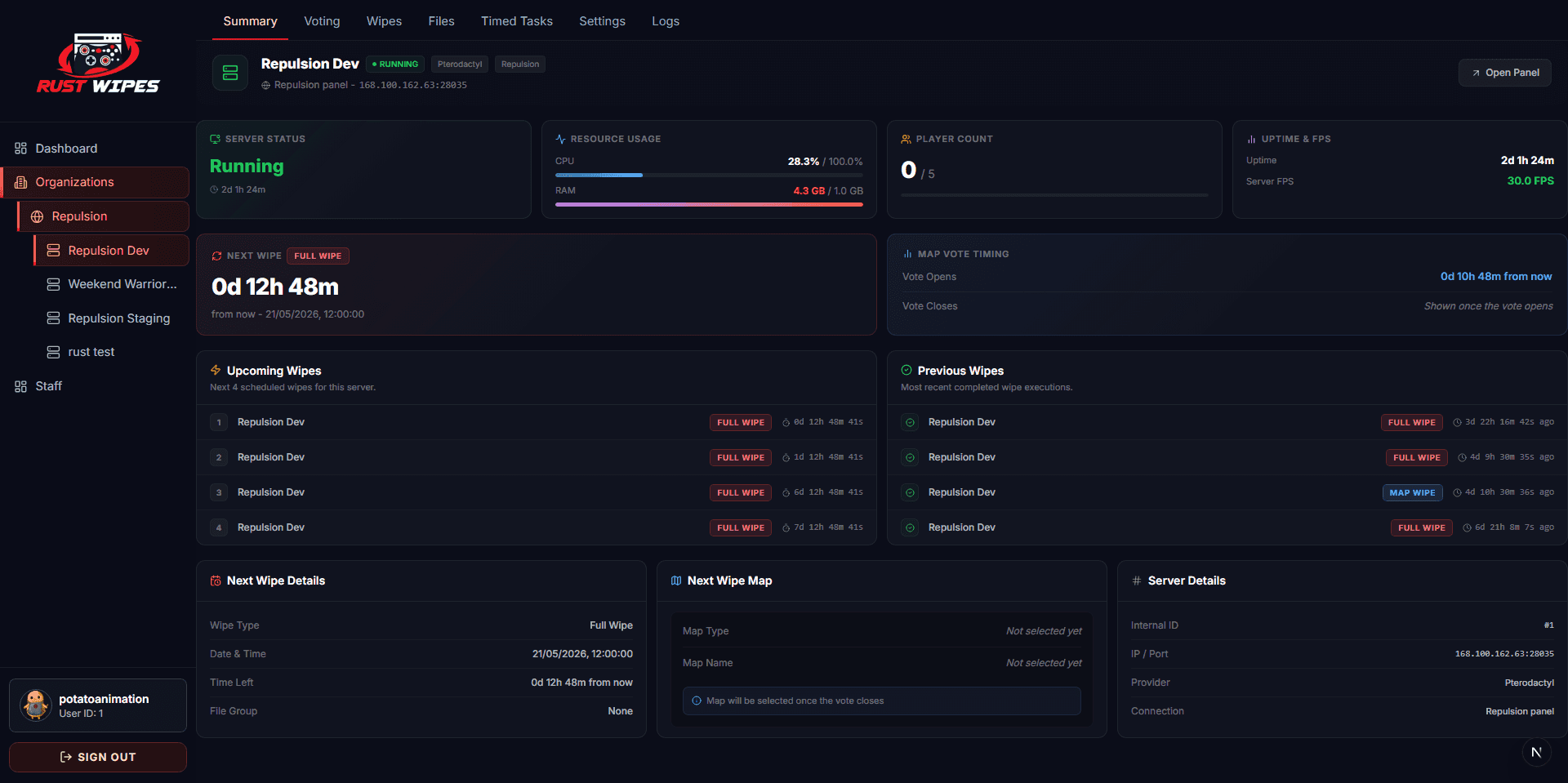
Task: Click the Upcoming Wipes lightning icon
Action: point(216,370)
